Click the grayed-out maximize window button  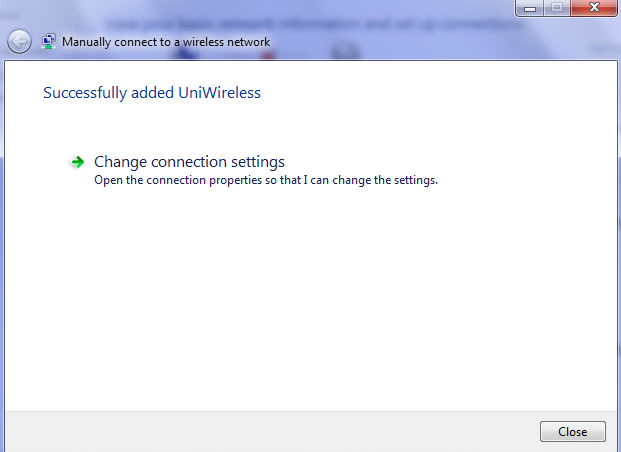[557, 8]
